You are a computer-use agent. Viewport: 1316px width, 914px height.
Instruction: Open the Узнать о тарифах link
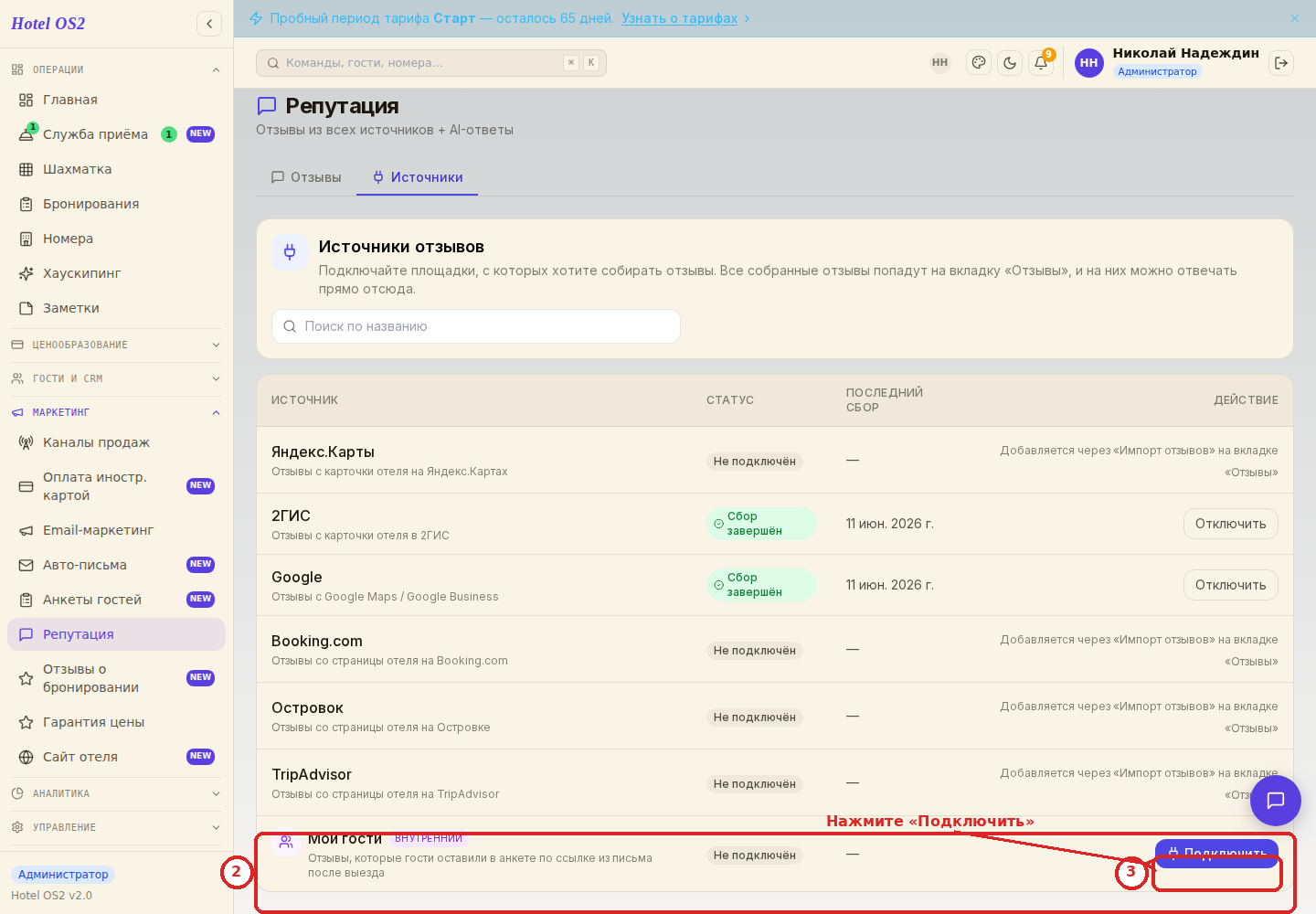pyautogui.click(x=679, y=18)
